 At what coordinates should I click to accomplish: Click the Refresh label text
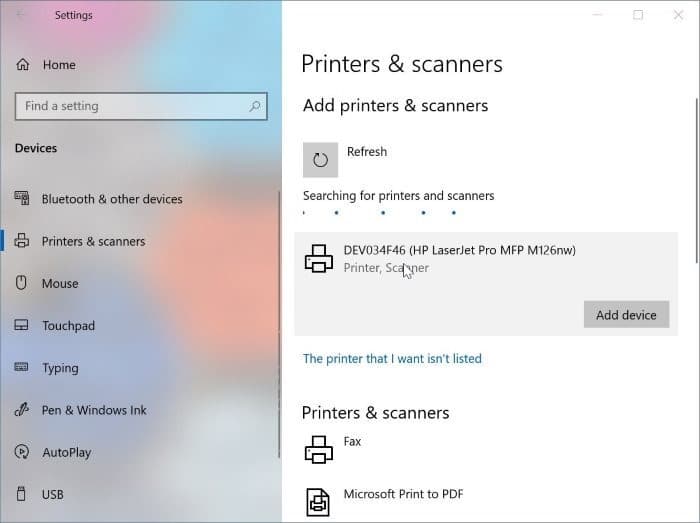(x=367, y=152)
